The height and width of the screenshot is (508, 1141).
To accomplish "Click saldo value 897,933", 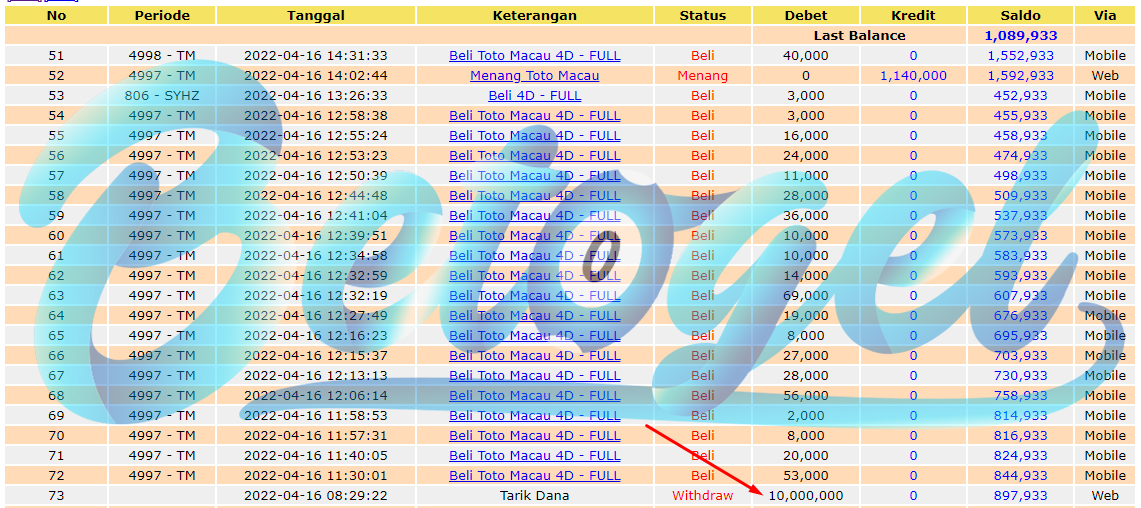I will coord(1020,496).
